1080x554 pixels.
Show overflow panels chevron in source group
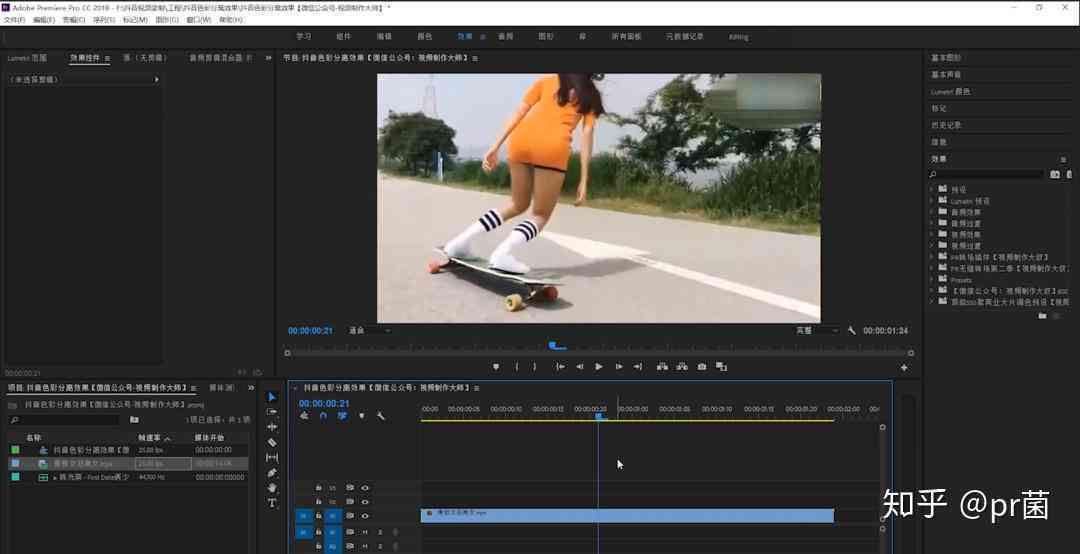tap(269, 58)
